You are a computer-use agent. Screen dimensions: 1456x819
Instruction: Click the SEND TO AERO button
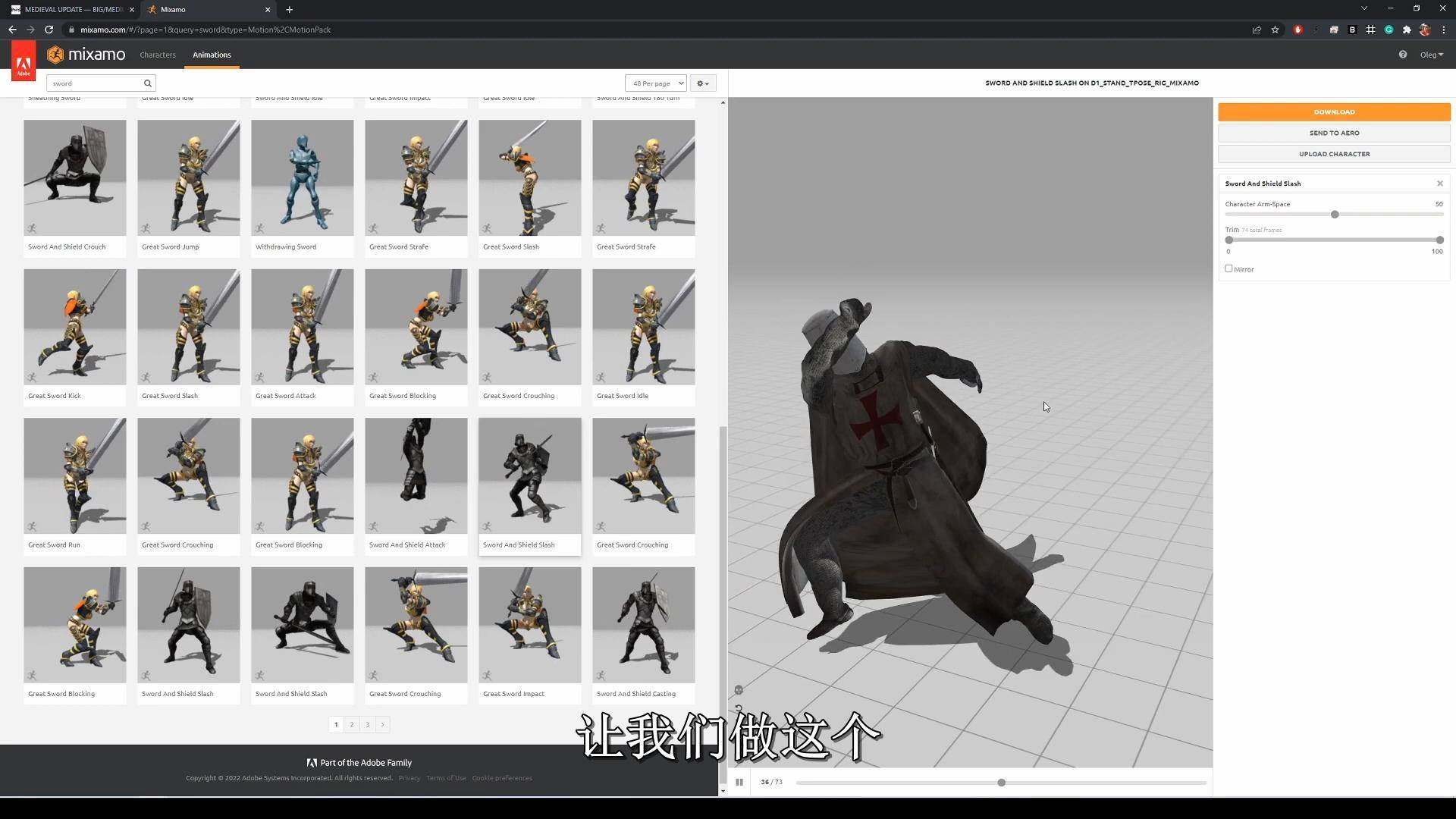[x=1334, y=133]
